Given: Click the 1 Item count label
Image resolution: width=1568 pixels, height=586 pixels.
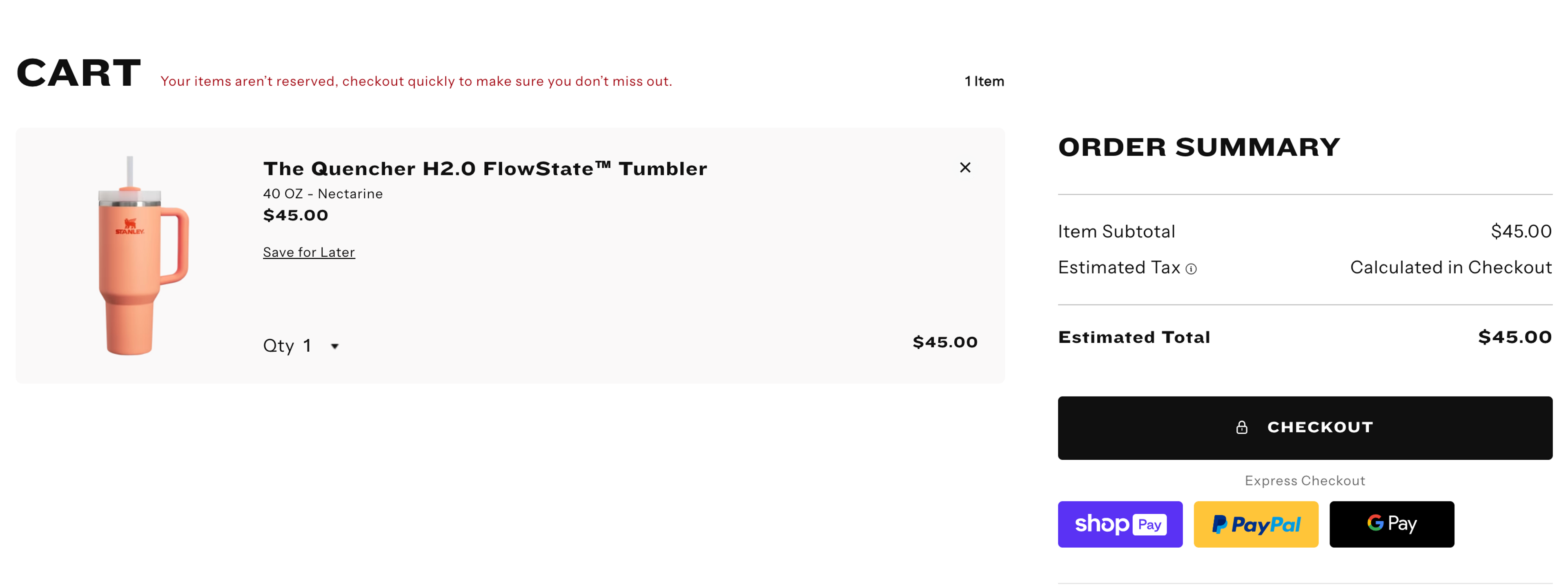Looking at the screenshot, I should coord(984,80).
